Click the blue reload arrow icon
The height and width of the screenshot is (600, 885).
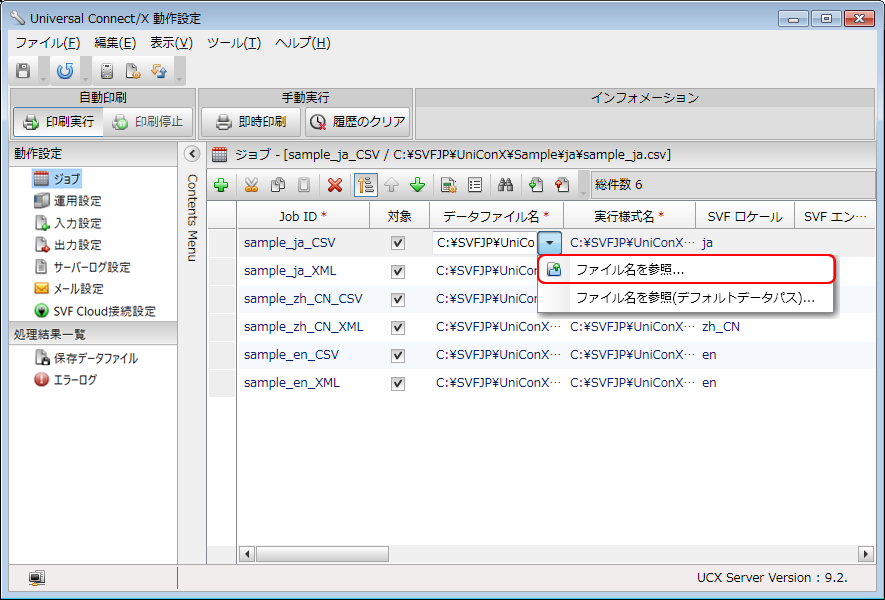65,71
